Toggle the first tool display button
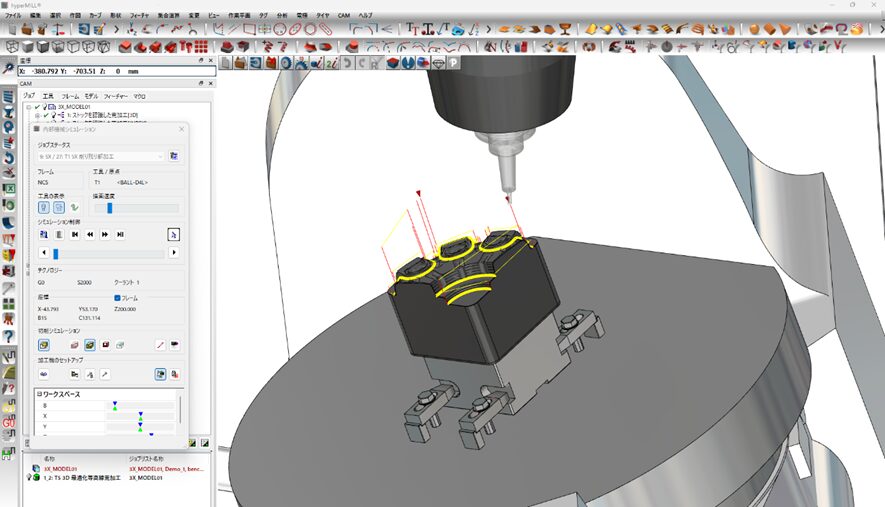885x507 pixels. pos(44,207)
